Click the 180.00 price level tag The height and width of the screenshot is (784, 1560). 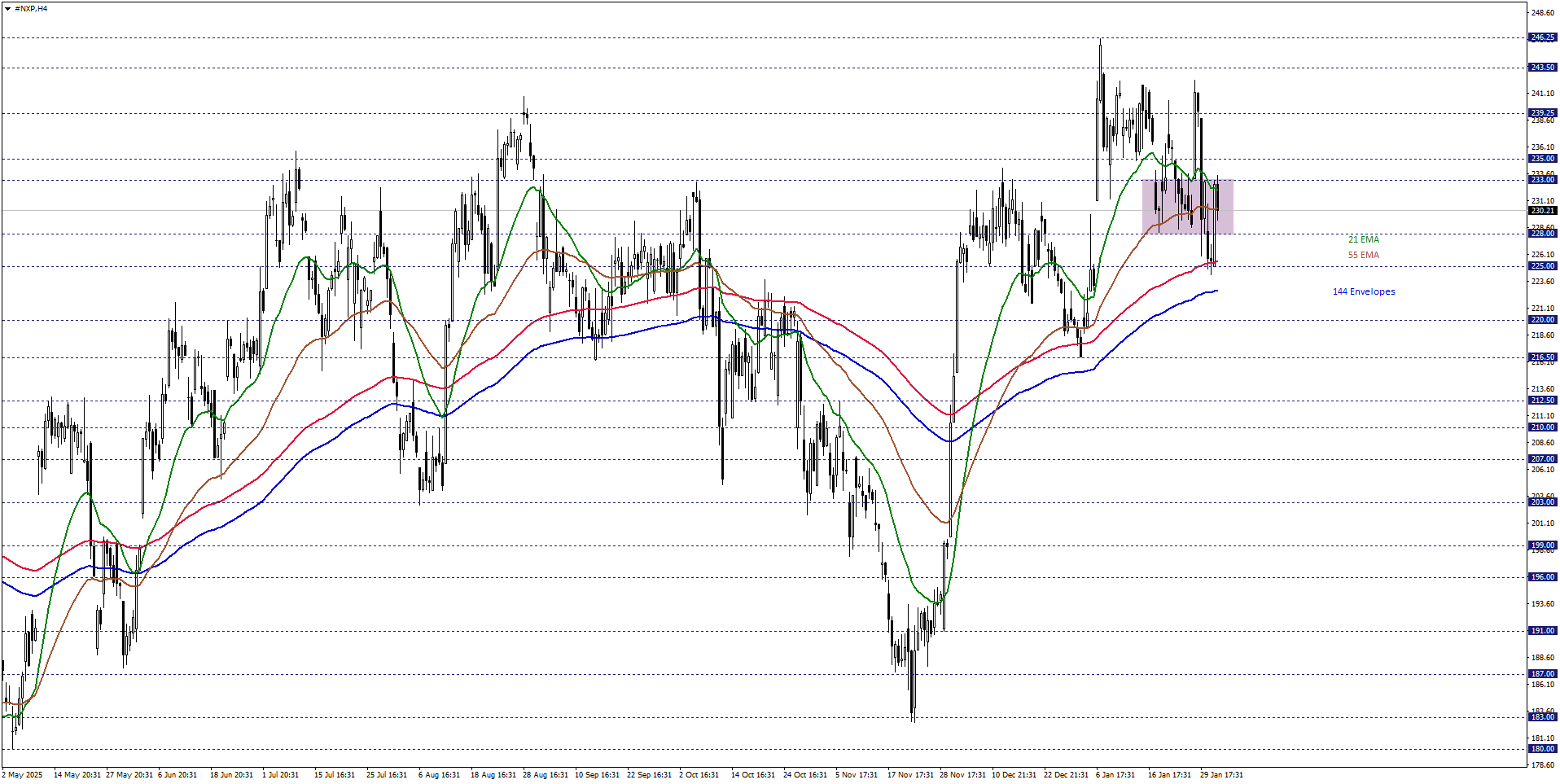pyautogui.click(x=1542, y=749)
